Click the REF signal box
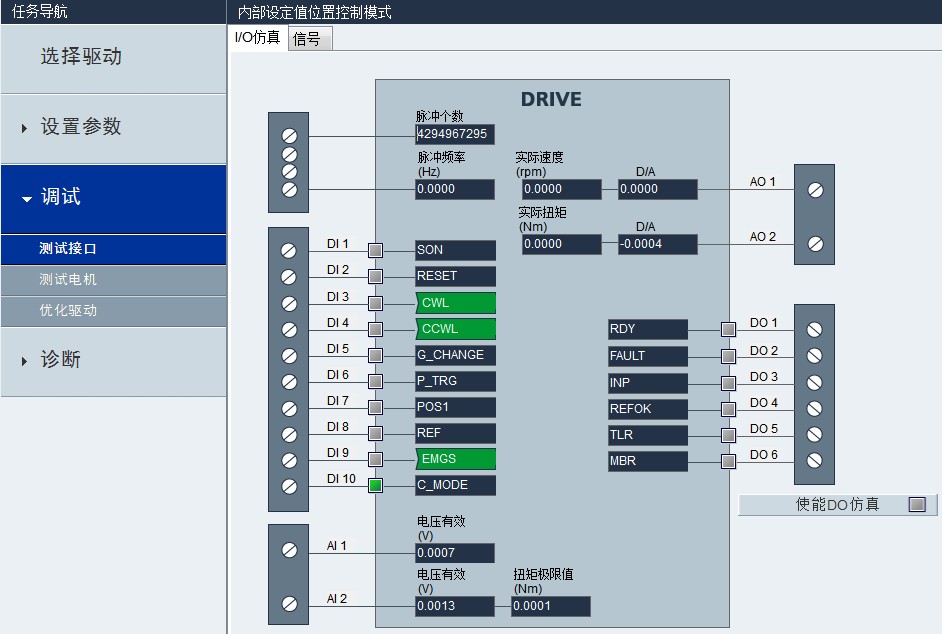 click(455, 433)
